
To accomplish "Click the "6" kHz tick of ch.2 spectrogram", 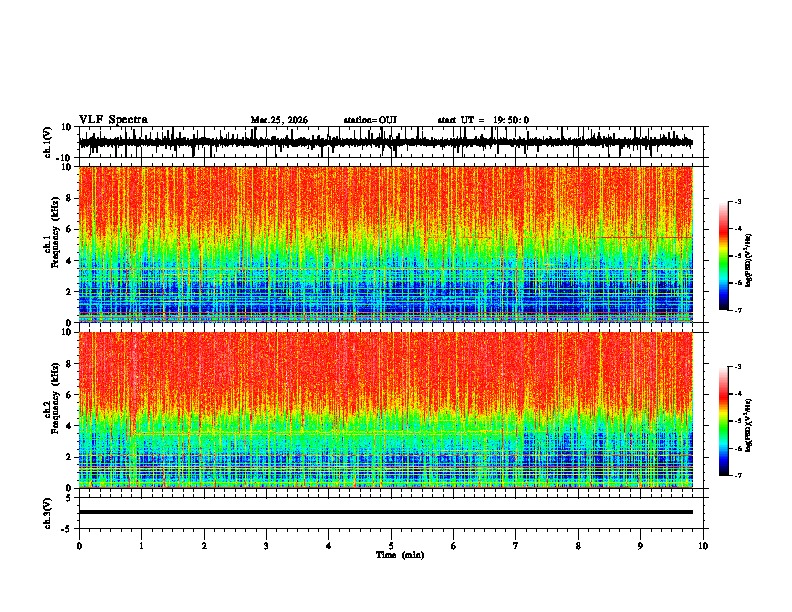I will [70, 395].
